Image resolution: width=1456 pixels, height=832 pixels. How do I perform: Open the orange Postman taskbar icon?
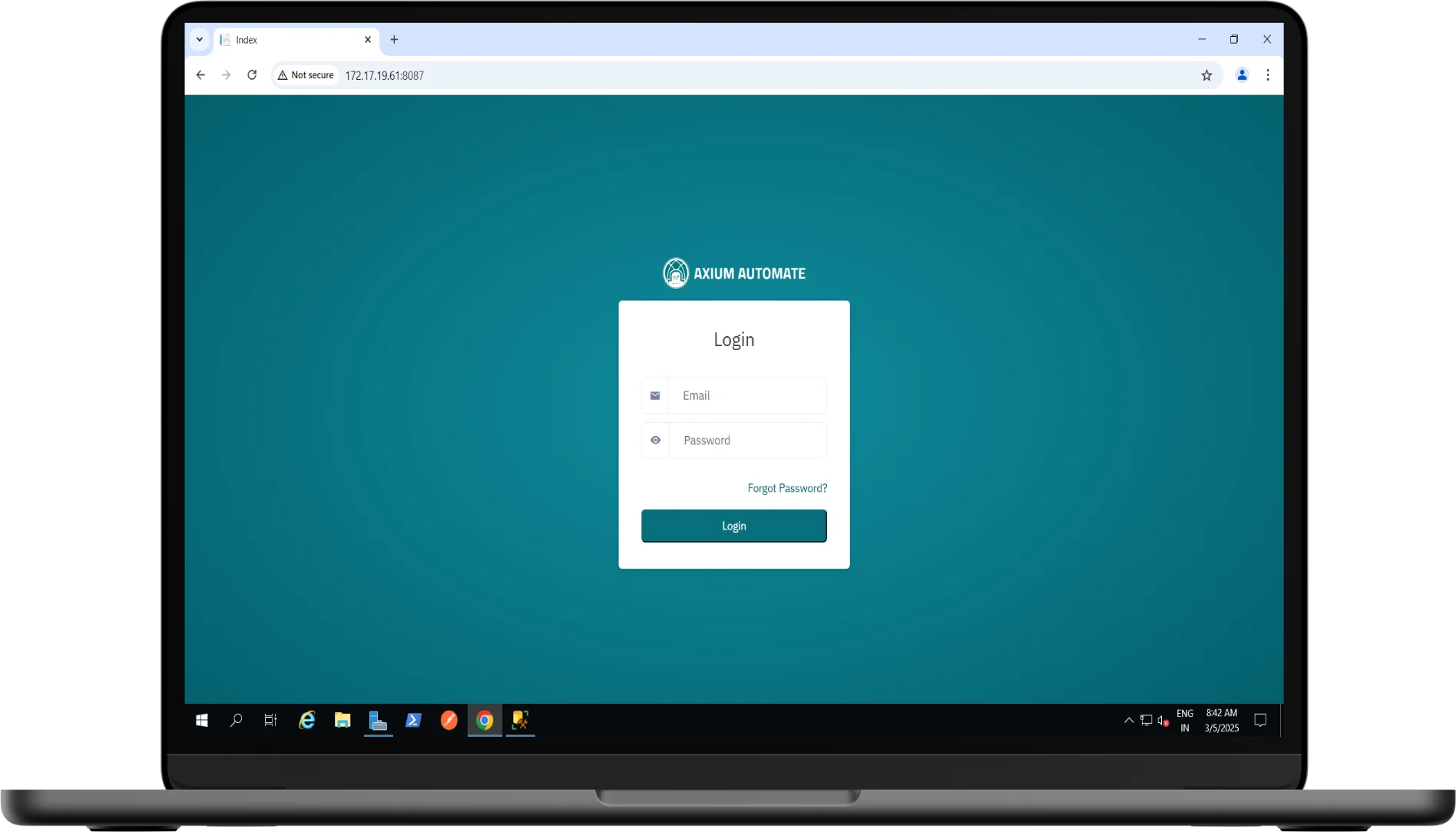click(449, 721)
